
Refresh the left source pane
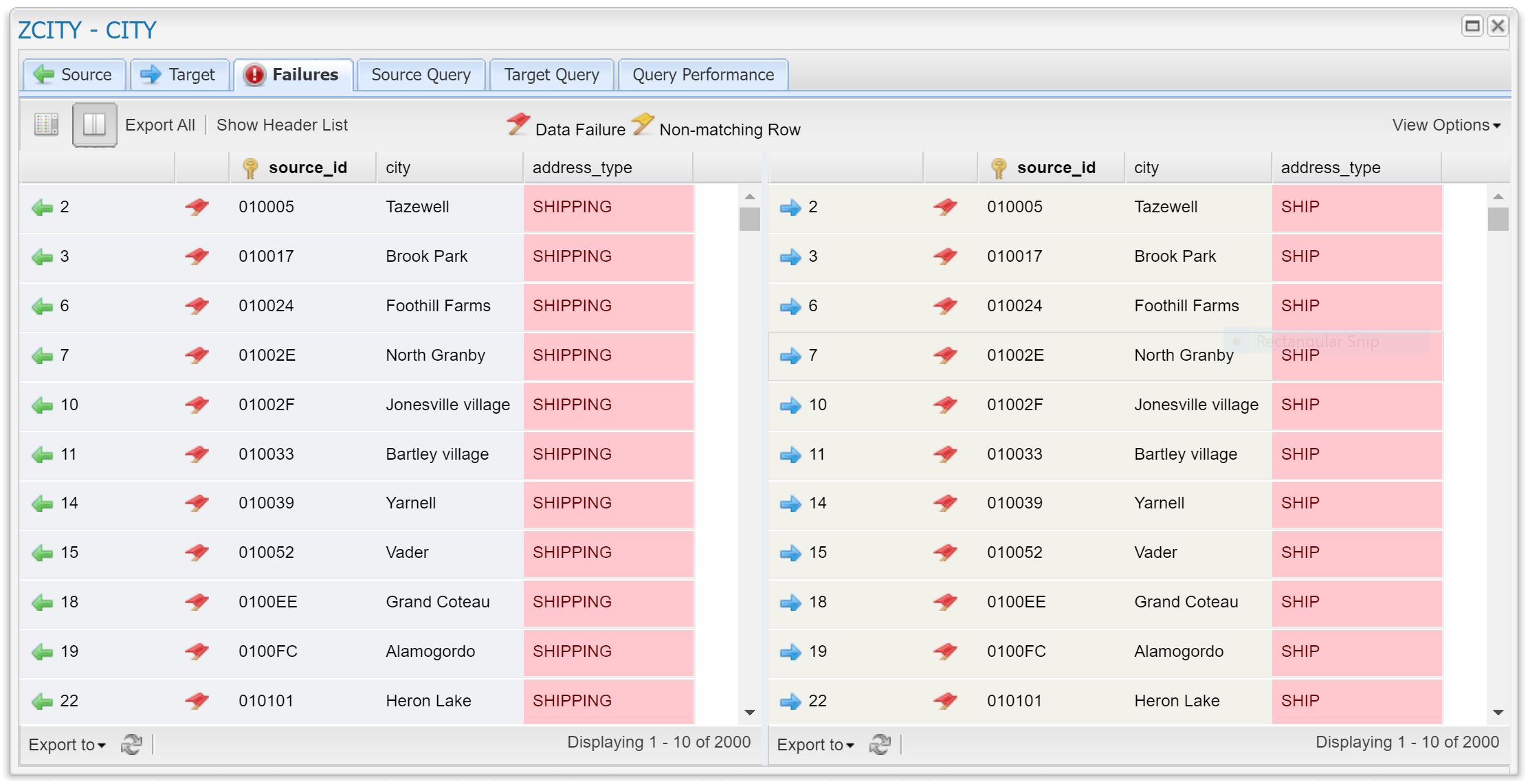(x=131, y=744)
